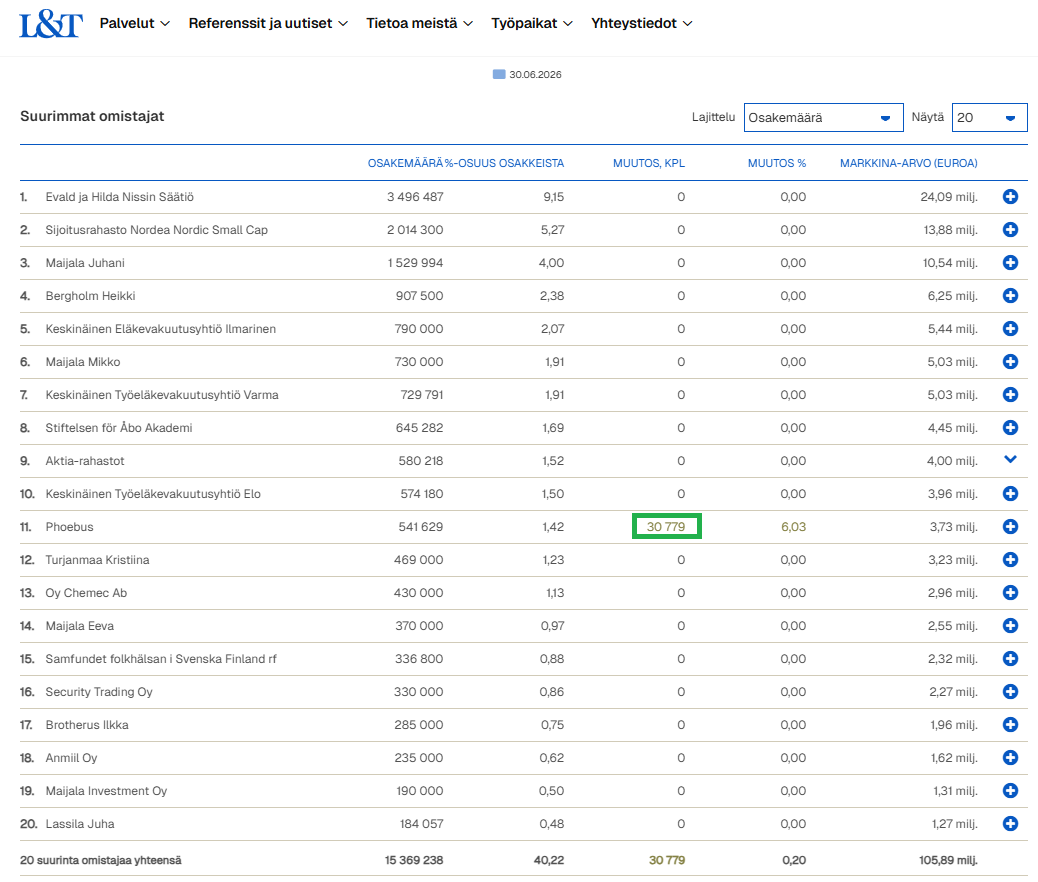Click plus icon for Lassila Juha
Image resolution: width=1038 pixels, height=882 pixels.
[1010, 824]
